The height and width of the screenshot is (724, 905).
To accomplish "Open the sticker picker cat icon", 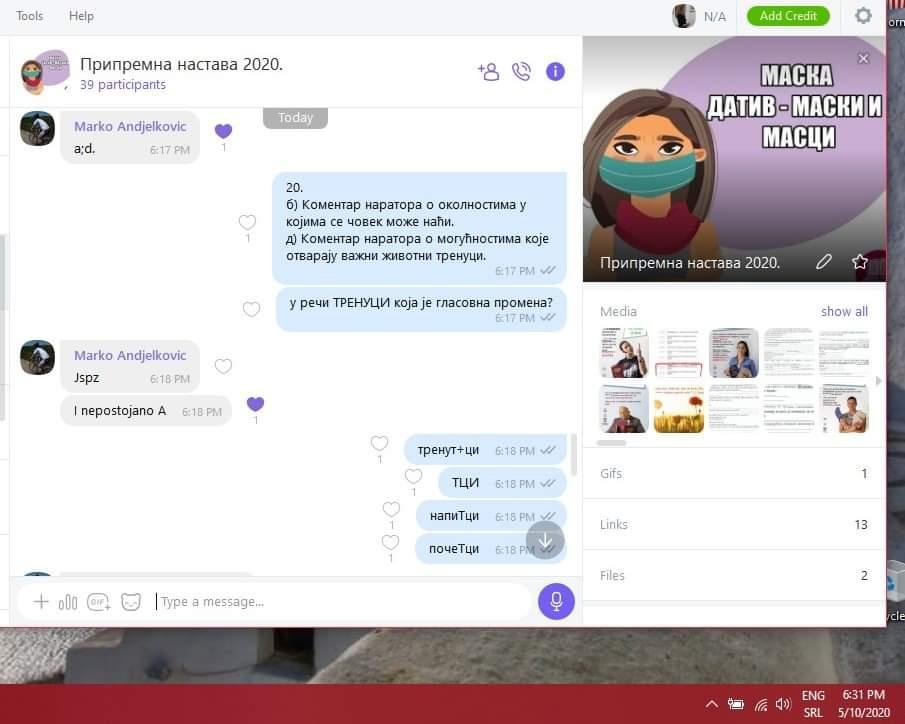I will [131, 602].
